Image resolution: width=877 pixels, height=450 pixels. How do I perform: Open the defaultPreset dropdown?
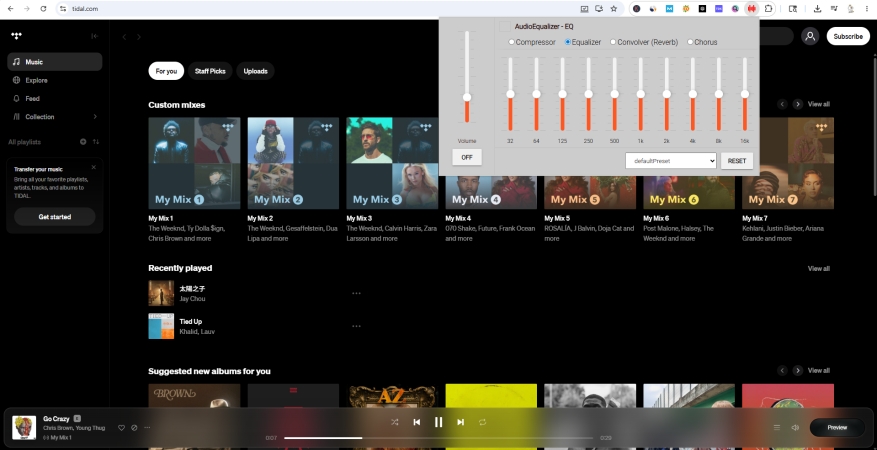(x=671, y=160)
